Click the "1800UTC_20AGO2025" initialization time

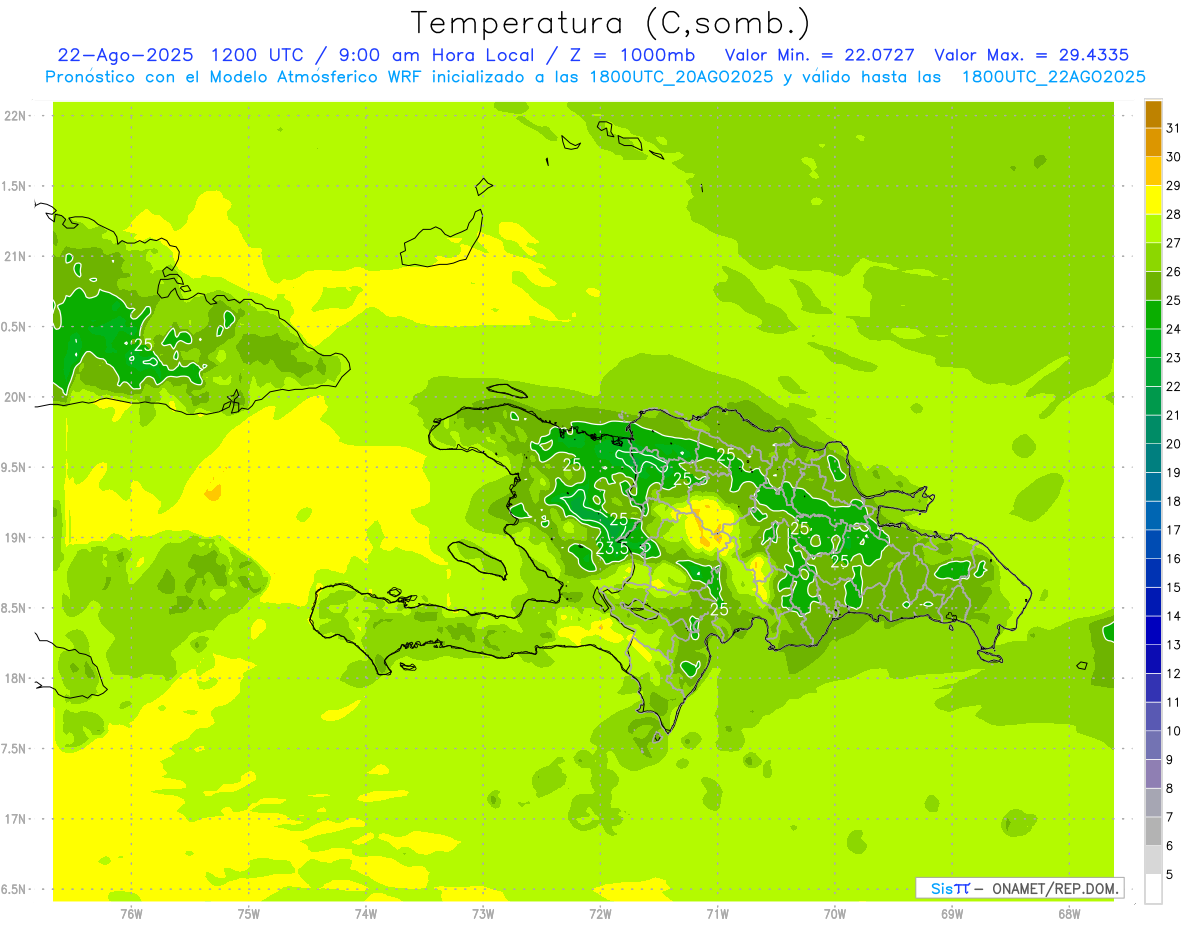678,77
